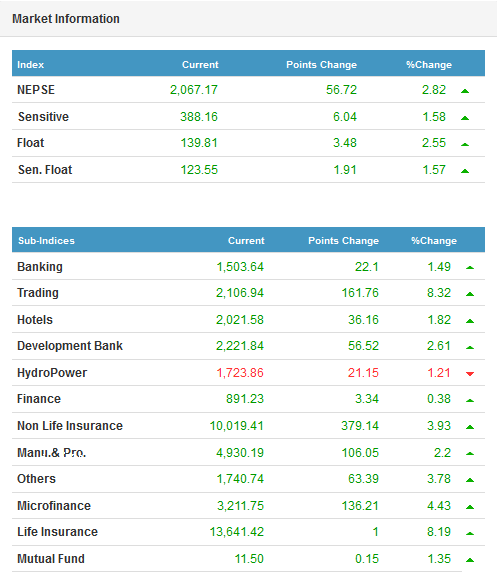497x572 pixels.
Task: Click the Points Change header in Index table
Action: coord(321,65)
